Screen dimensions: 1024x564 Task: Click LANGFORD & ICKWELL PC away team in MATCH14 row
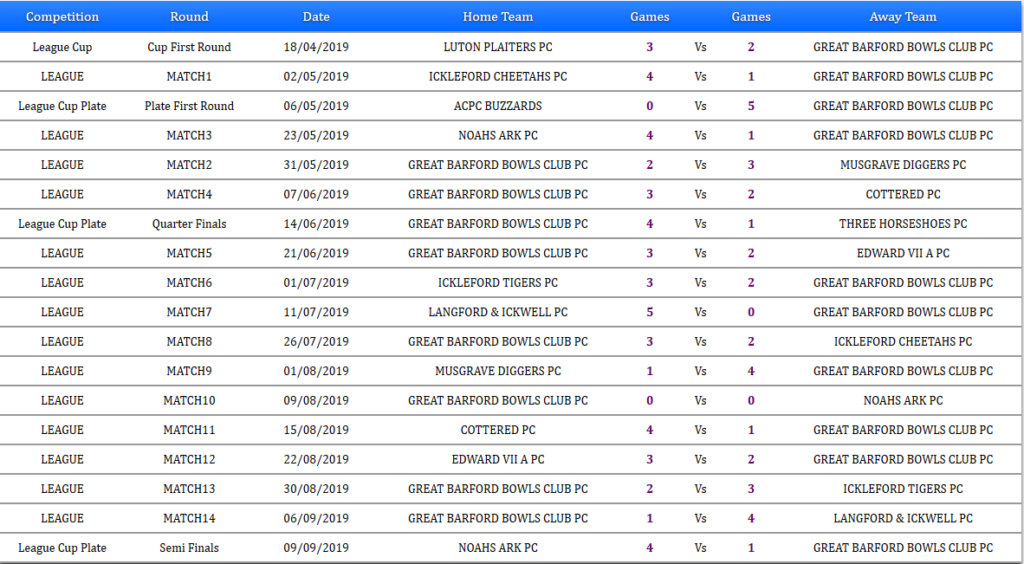[903, 518]
